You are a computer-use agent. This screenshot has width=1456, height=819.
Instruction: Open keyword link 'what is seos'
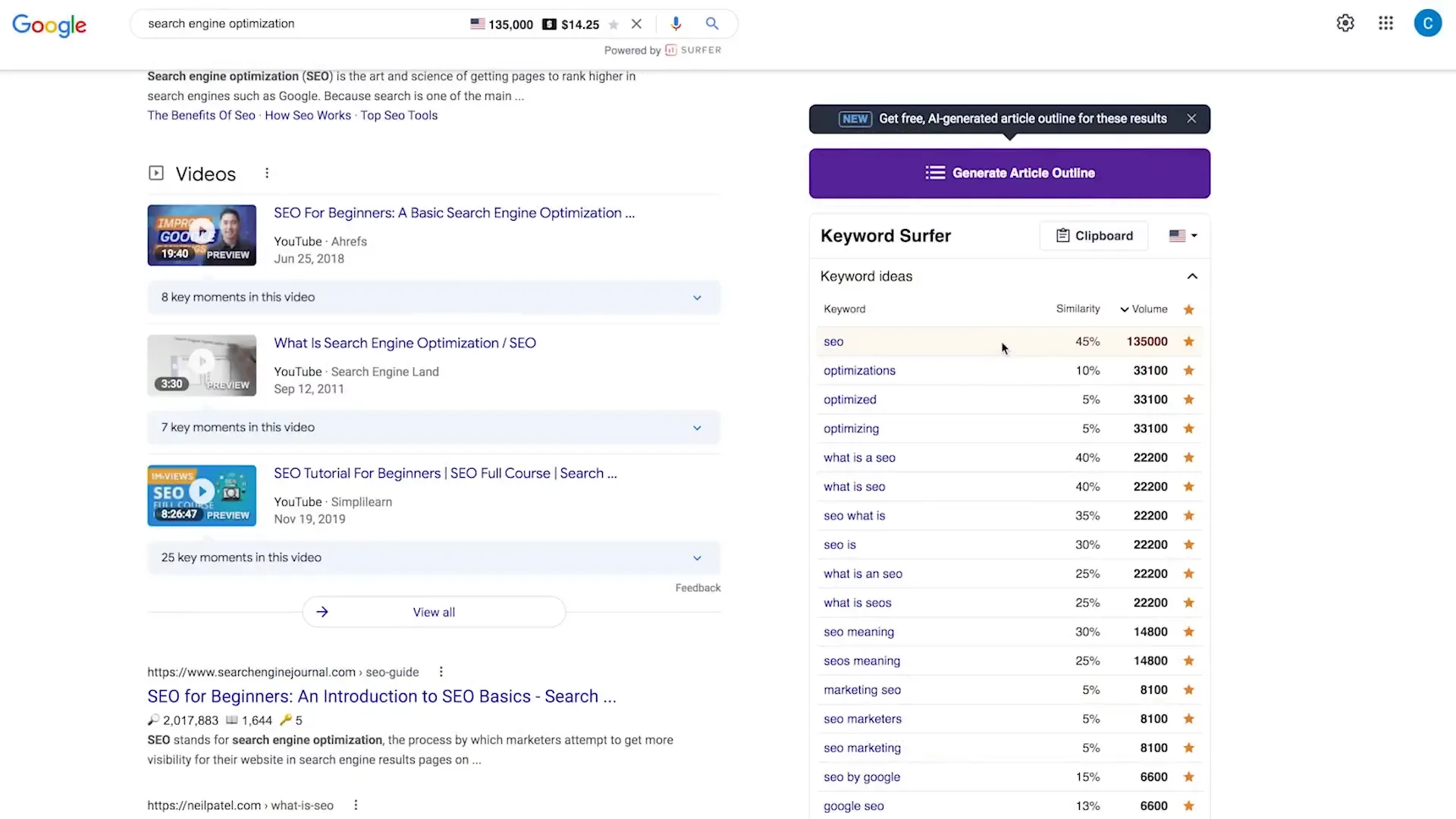pos(858,603)
